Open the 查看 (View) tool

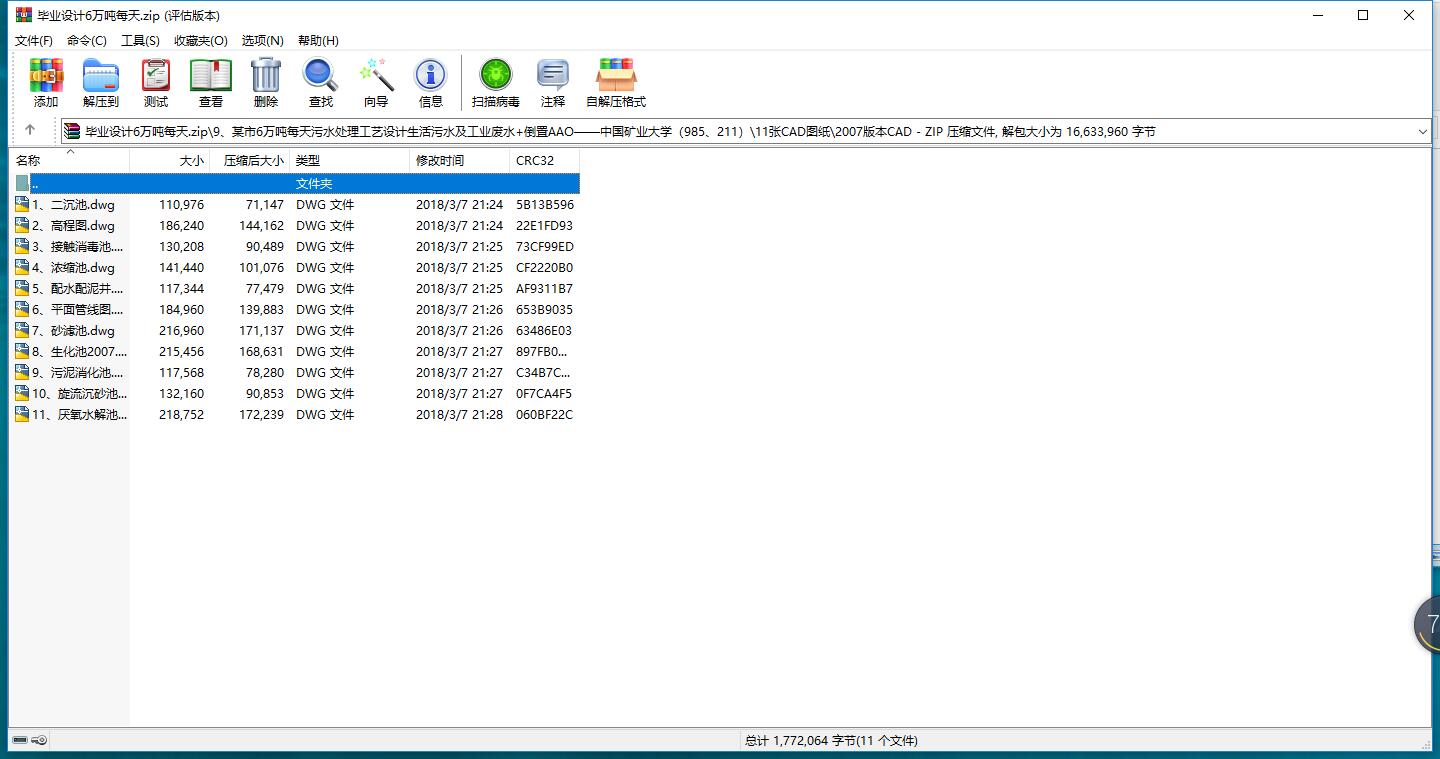click(x=211, y=82)
